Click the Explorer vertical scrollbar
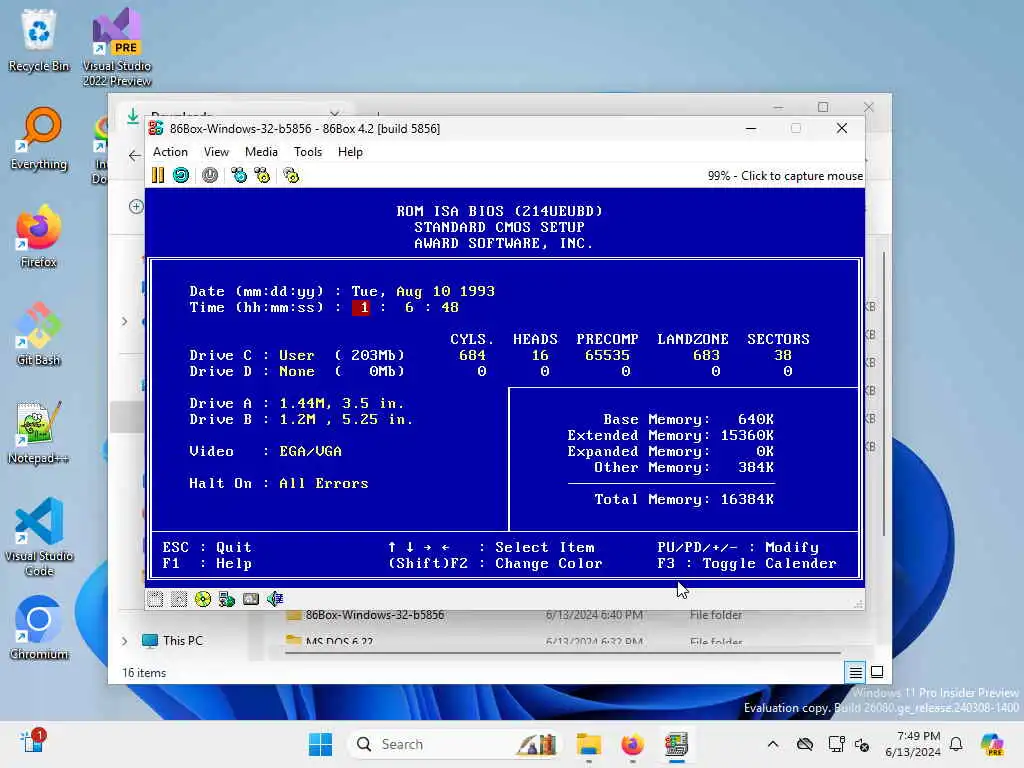The height and width of the screenshot is (768, 1024). (884, 394)
